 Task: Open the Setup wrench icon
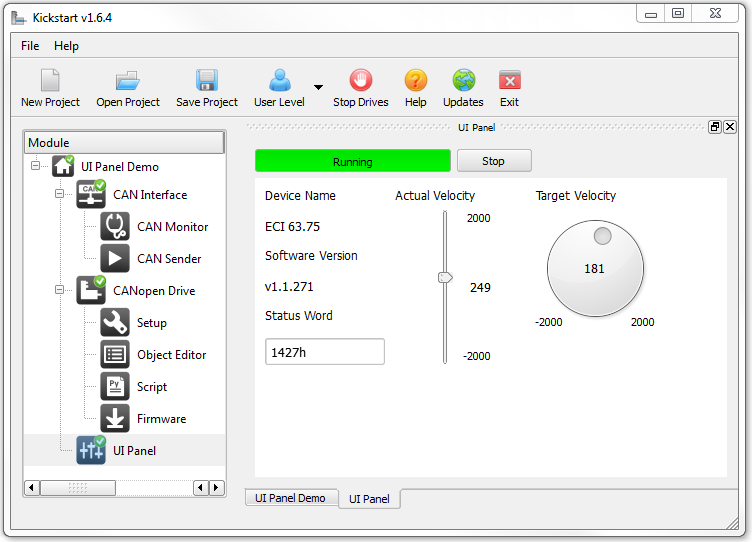point(115,322)
